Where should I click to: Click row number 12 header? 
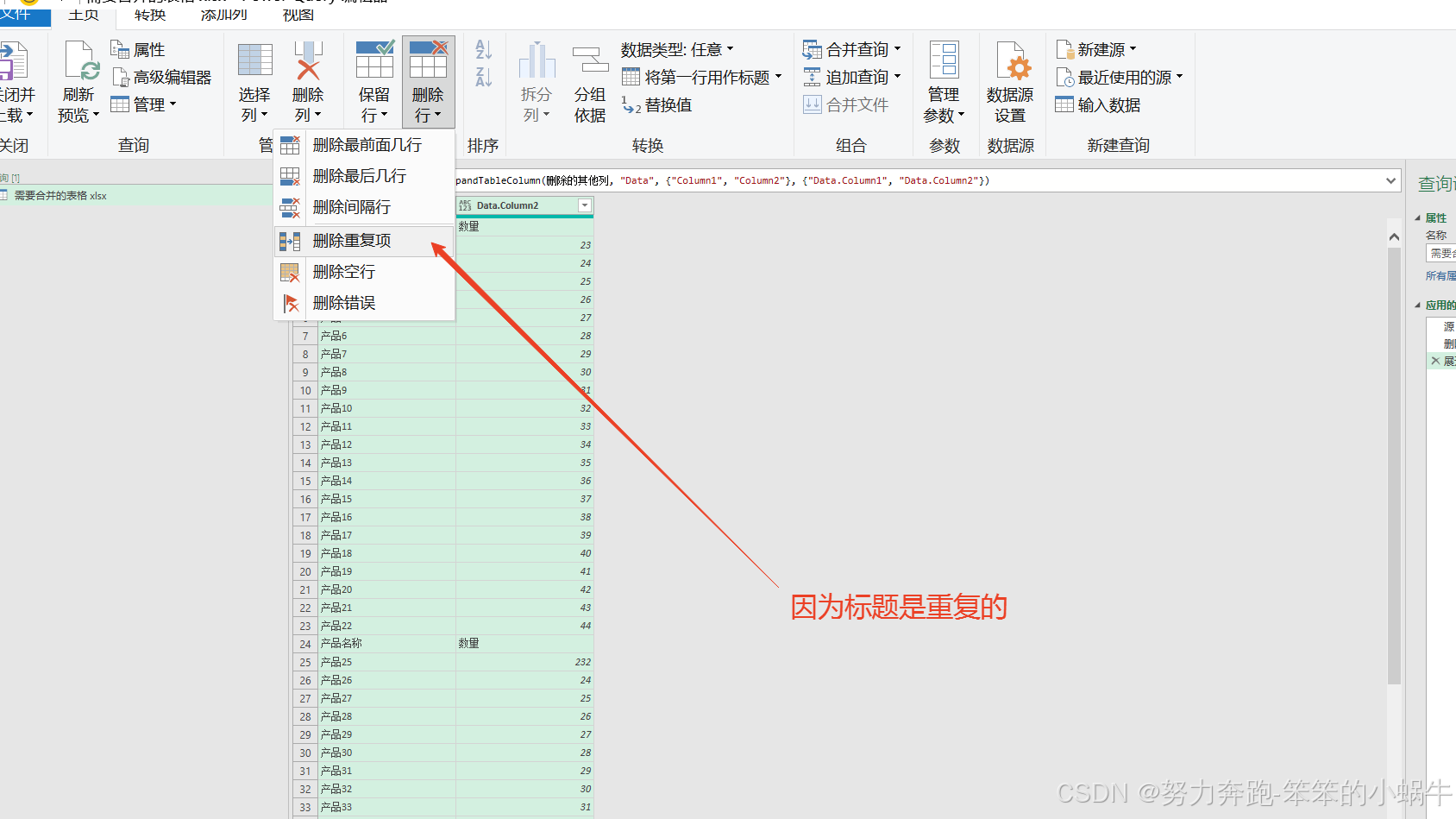[305, 426]
